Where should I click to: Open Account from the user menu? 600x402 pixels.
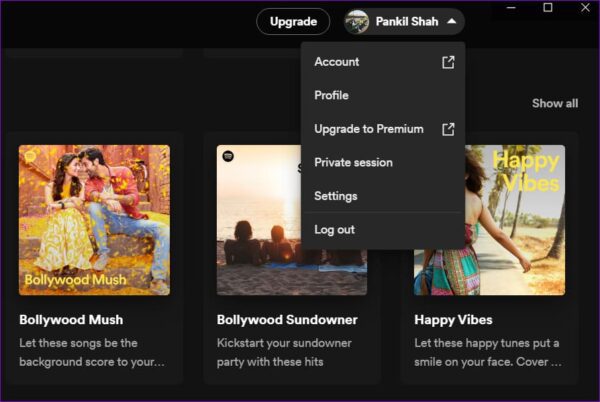tap(337, 62)
